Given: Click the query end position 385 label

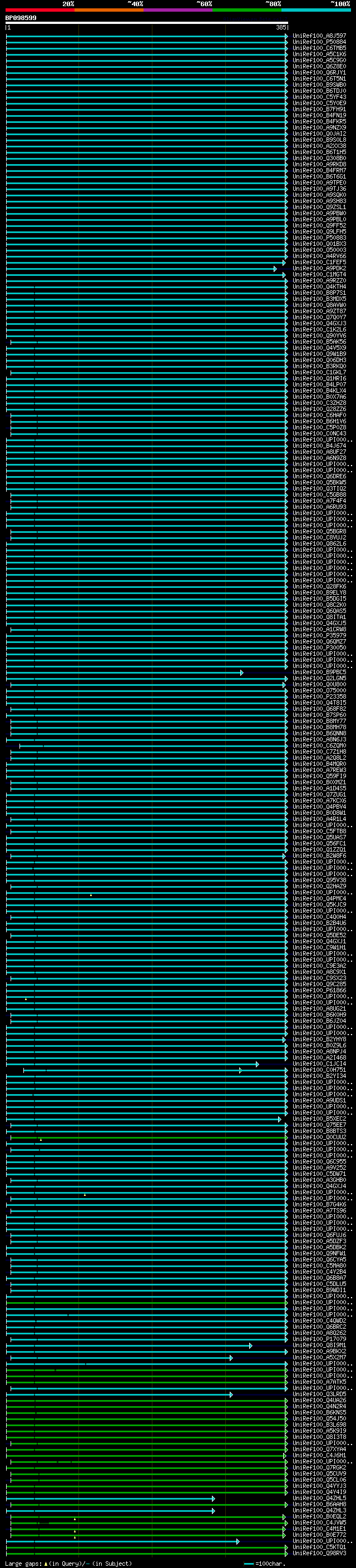Looking at the screenshot, I should (x=280, y=27).
